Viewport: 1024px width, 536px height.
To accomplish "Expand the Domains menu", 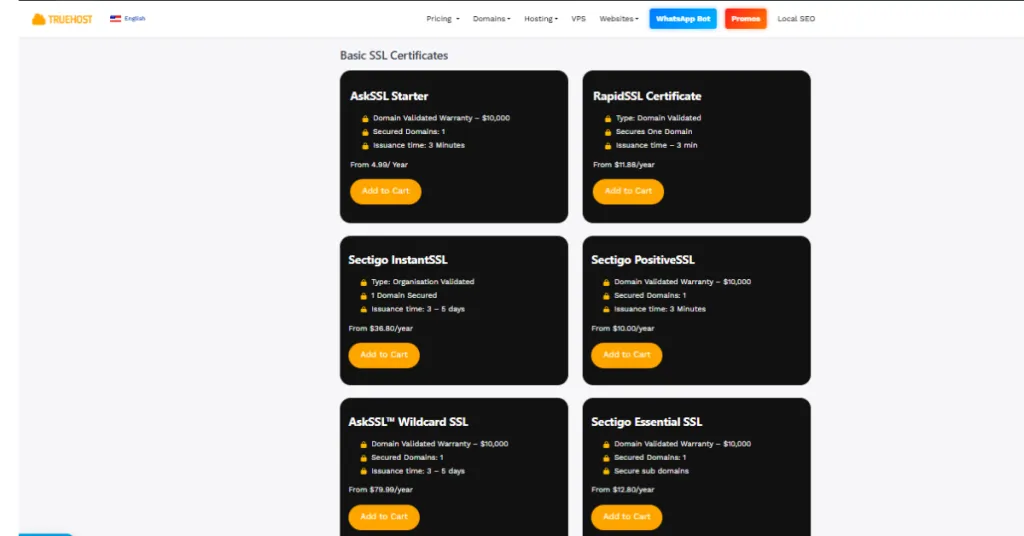I will (492, 19).
